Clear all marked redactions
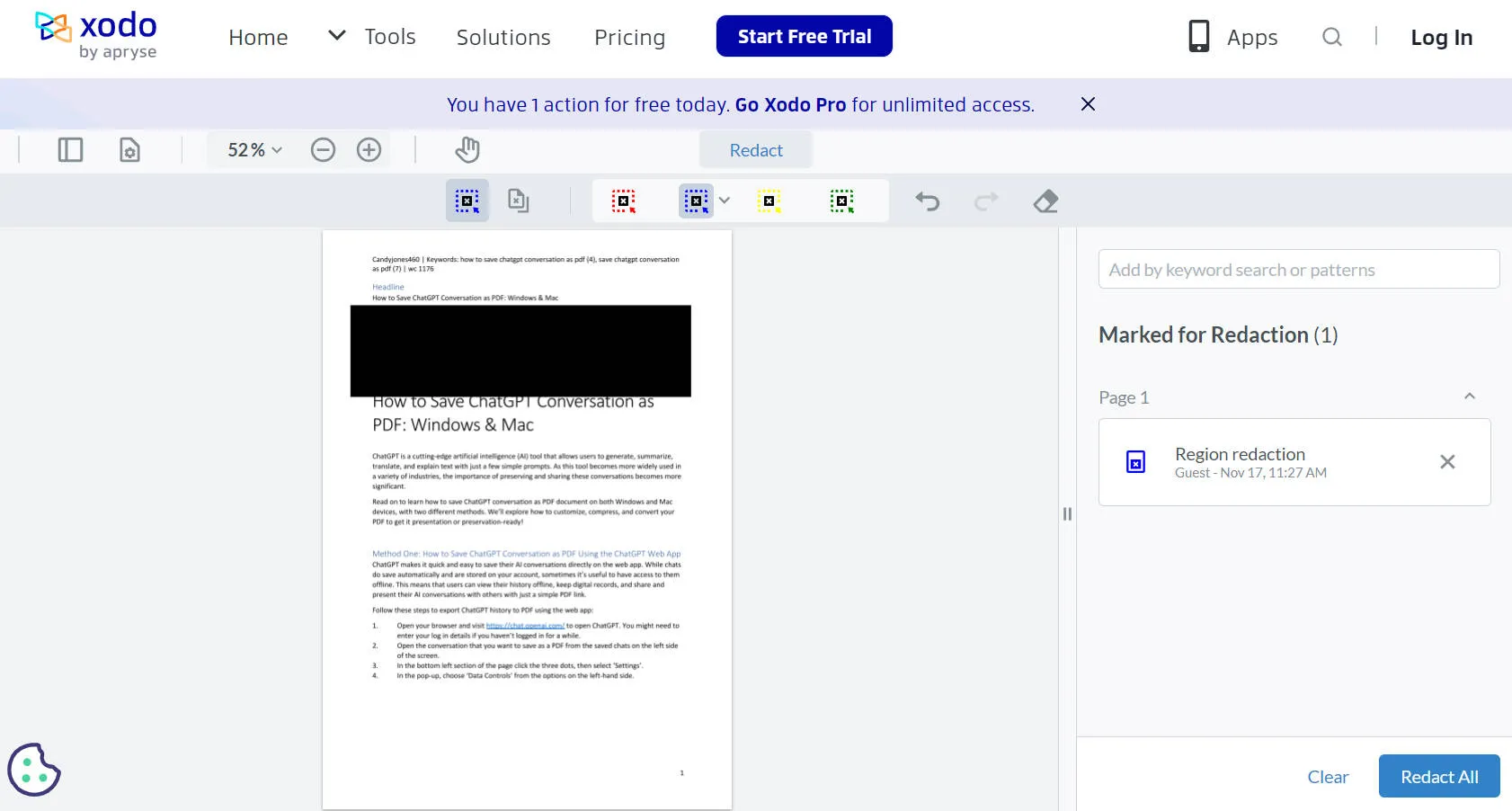Screen dimensions: 1512x811 [x=1328, y=776]
